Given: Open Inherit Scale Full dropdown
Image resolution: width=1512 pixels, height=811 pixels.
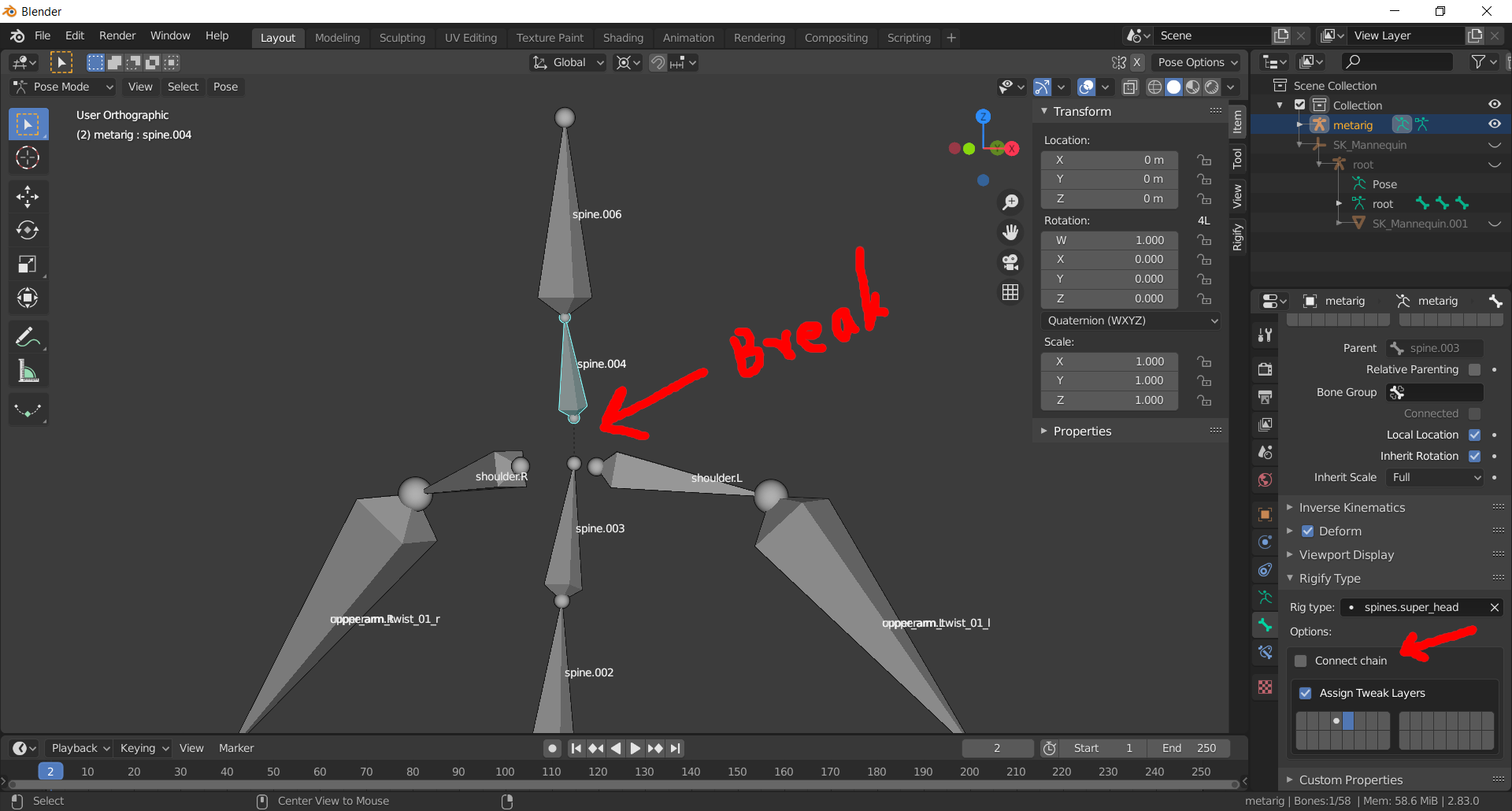Looking at the screenshot, I should (1436, 477).
